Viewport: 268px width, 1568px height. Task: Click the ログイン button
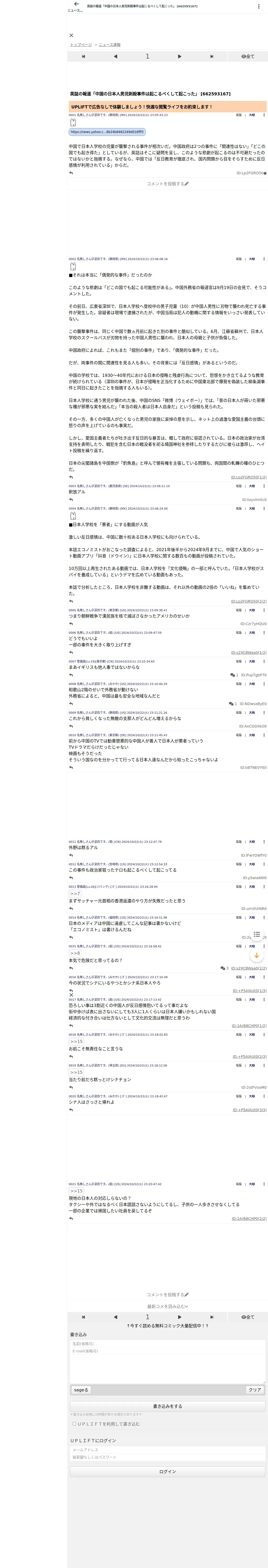167,1471
